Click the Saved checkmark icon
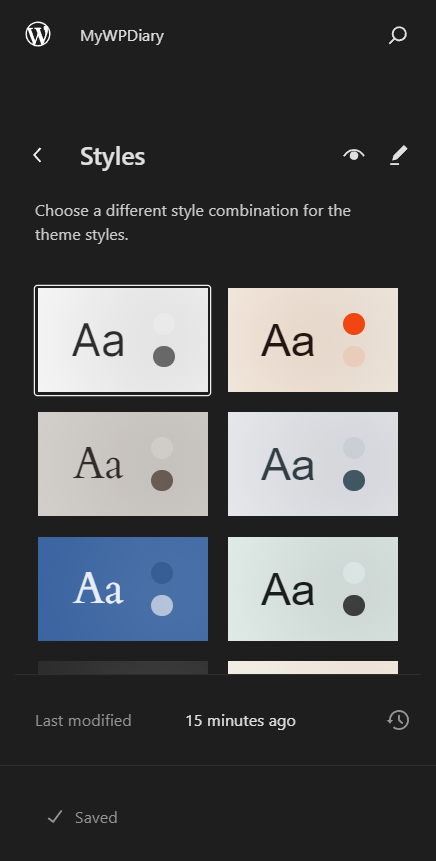The width and height of the screenshot is (436, 861). click(x=55, y=817)
